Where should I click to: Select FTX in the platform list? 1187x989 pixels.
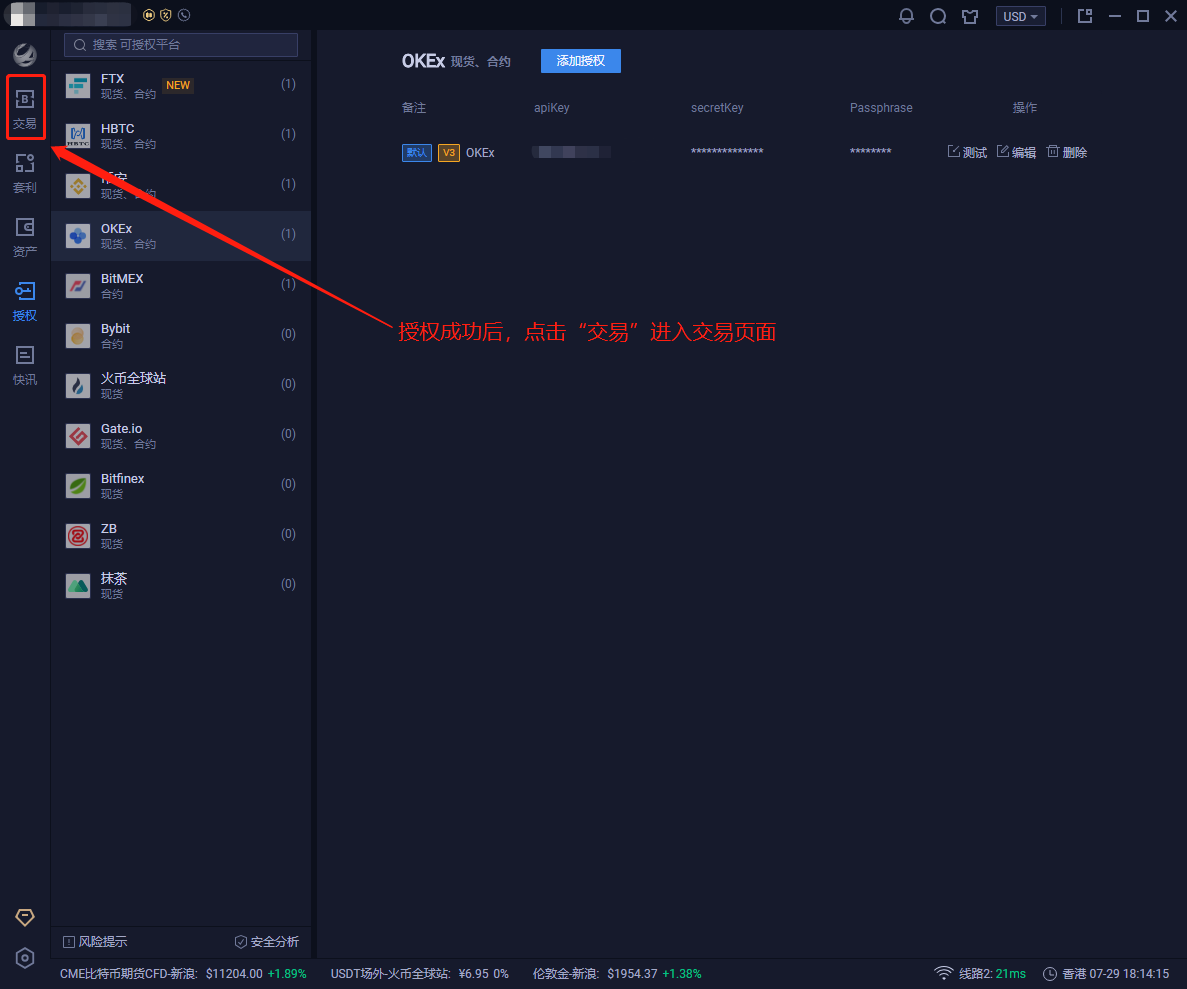click(x=181, y=86)
